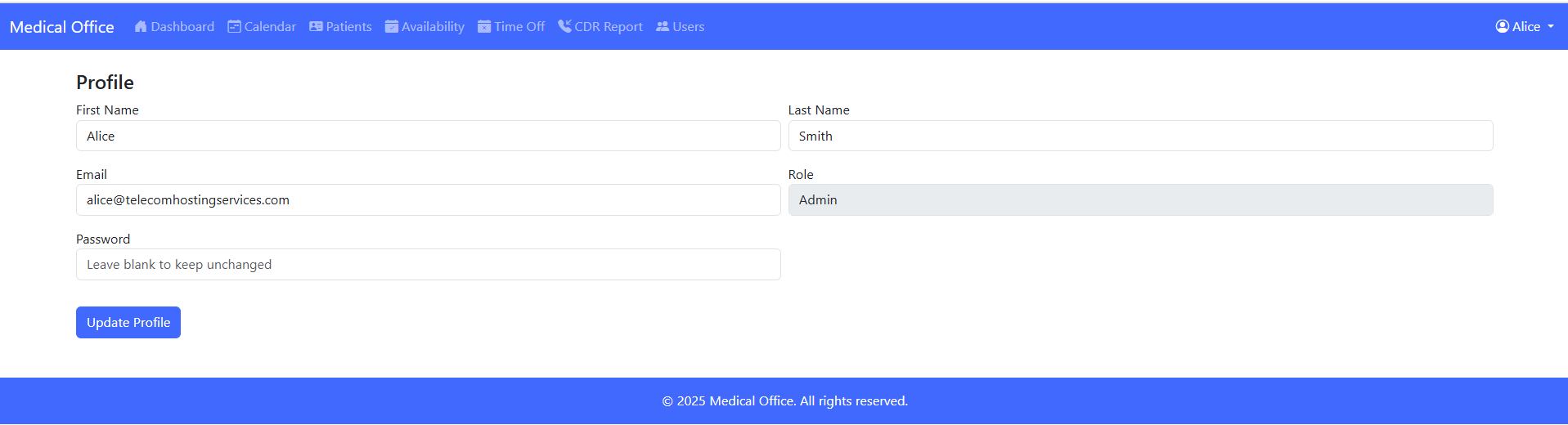Expand the Alice user dropdown caret
The image size is (1568, 425).
pyautogui.click(x=1551, y=26)
